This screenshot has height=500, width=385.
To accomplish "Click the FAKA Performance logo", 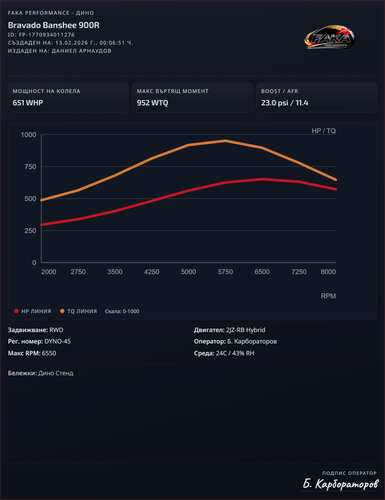I will [329, 37].
